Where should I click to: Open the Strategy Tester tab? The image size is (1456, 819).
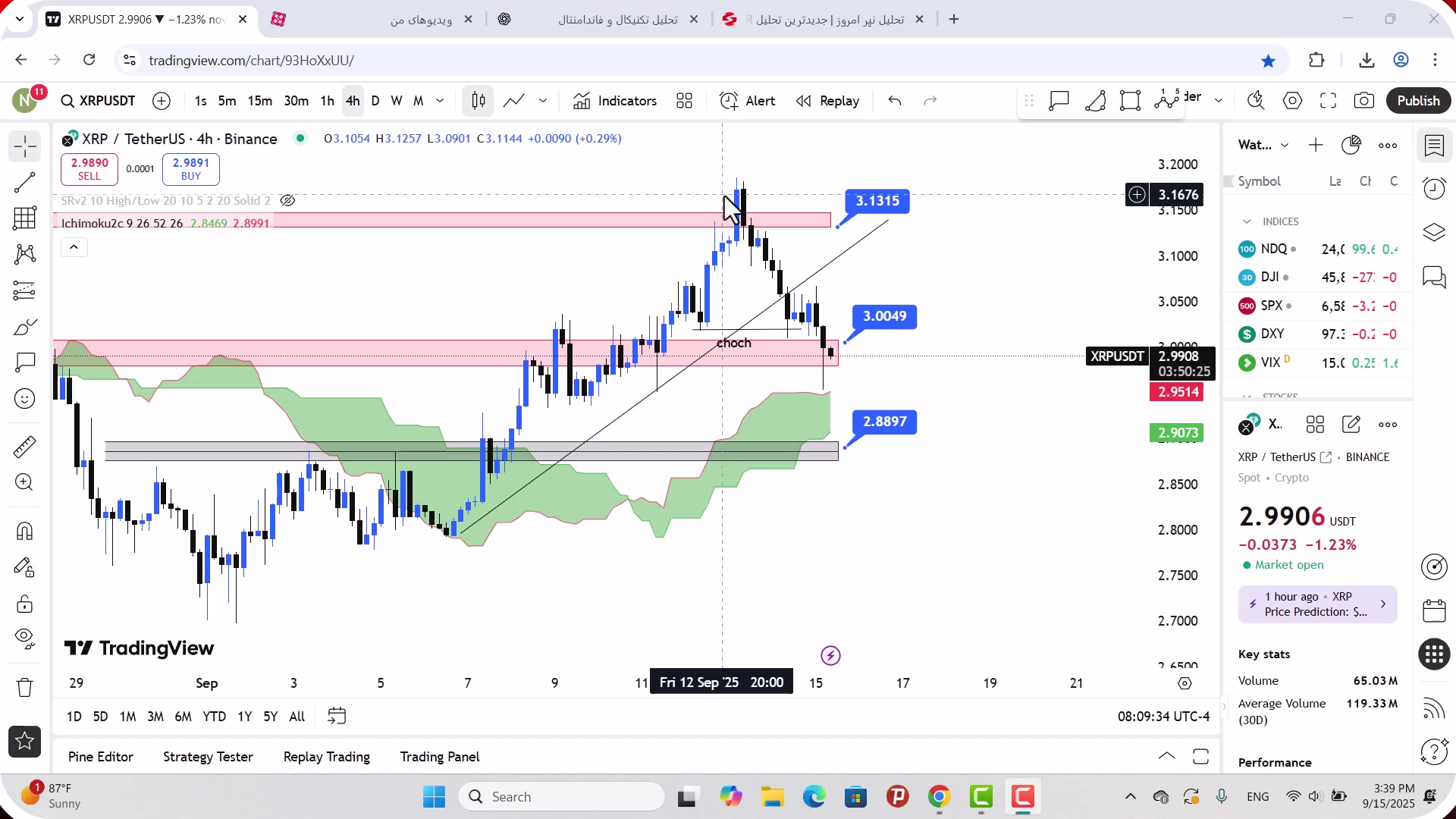point(208,757)
